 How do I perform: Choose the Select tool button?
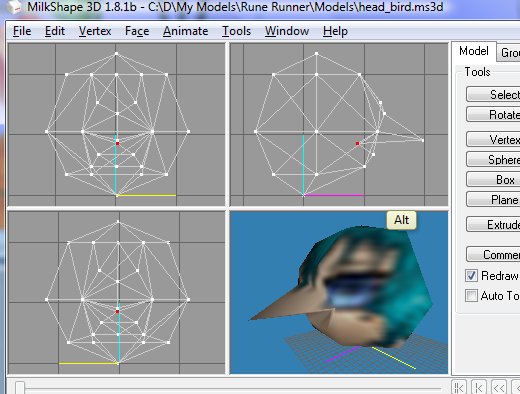493,95
